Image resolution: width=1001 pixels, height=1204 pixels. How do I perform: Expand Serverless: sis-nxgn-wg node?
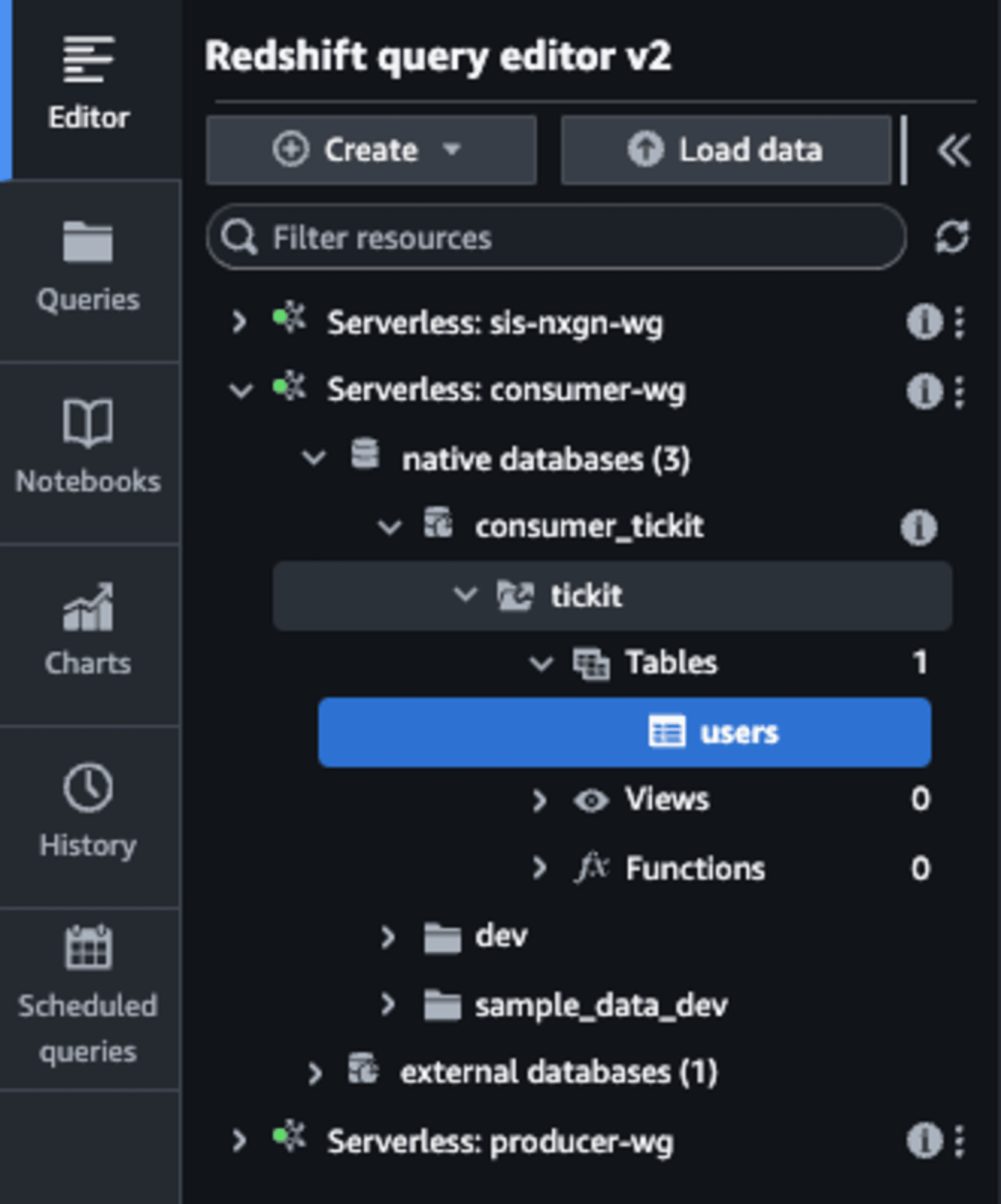(239, 322)
